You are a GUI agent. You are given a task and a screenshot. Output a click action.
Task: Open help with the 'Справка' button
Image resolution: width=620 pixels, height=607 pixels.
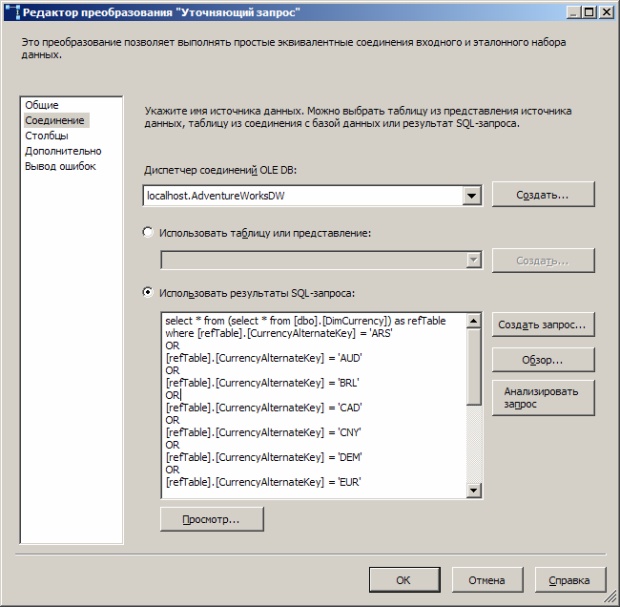point(569,580)
